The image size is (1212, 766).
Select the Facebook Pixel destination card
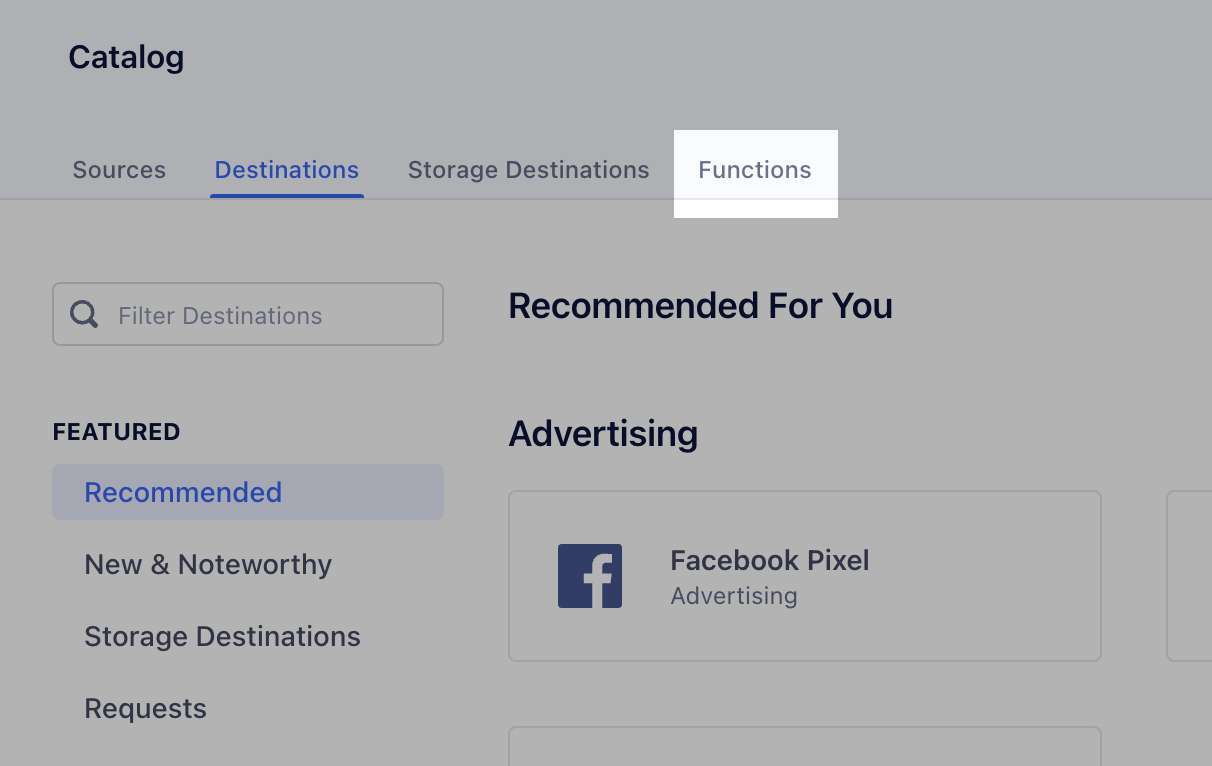pyautogui.click(x=805, y=576)
